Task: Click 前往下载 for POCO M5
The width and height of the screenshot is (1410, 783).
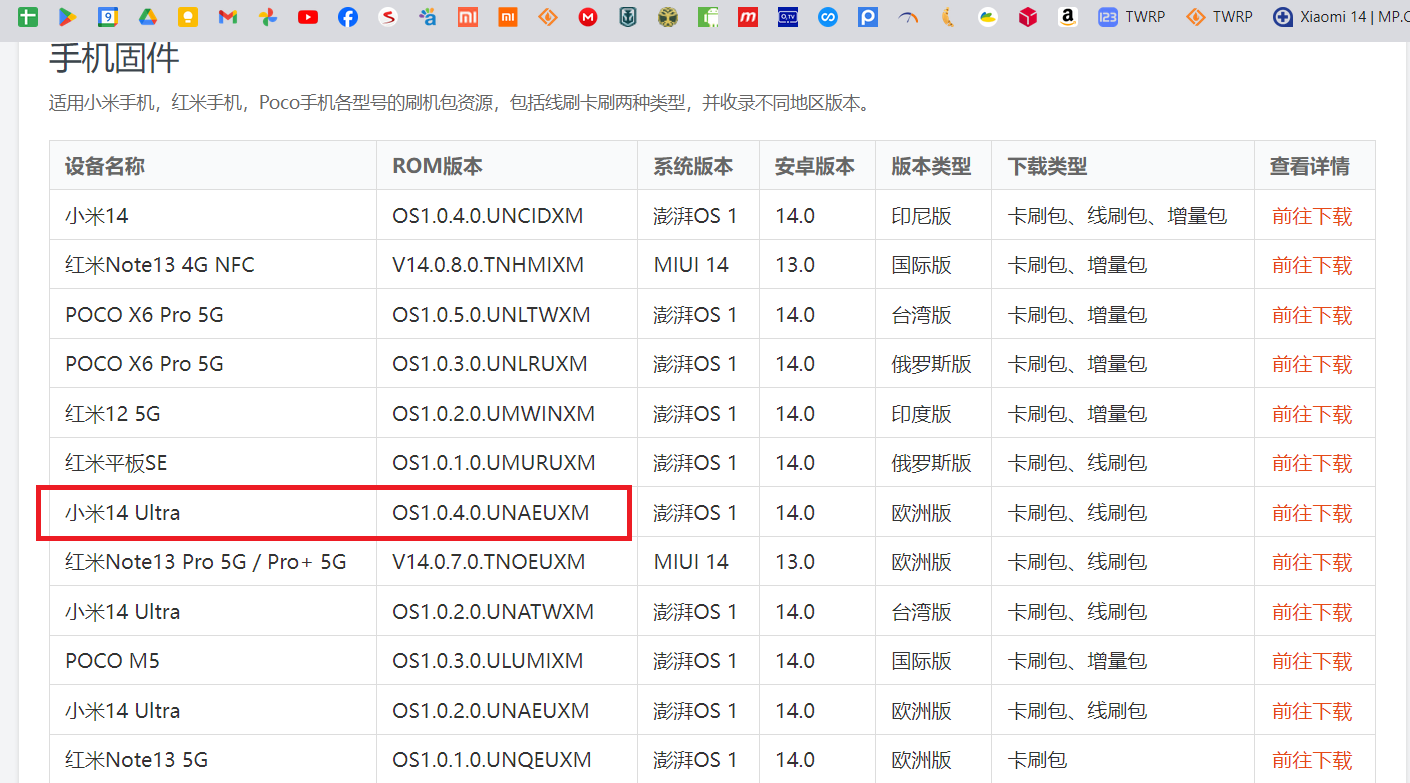Action: [x=1312, y=662]
